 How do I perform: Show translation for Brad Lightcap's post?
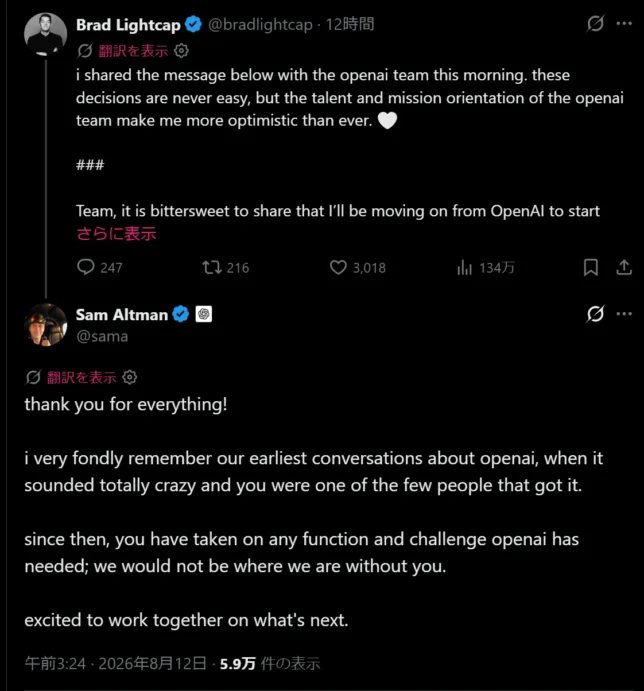tap(133, 51)
